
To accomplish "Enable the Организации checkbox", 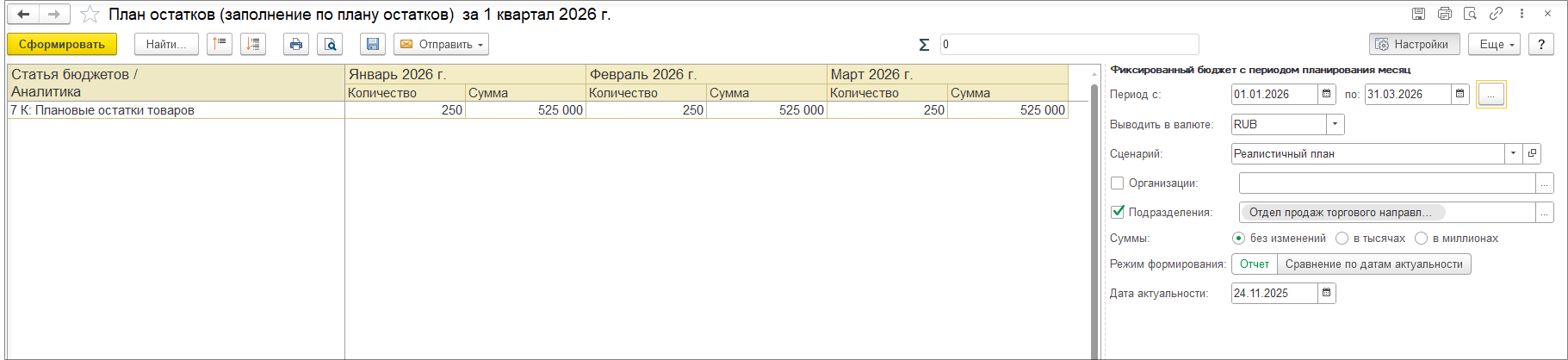I will [1118, 183].
